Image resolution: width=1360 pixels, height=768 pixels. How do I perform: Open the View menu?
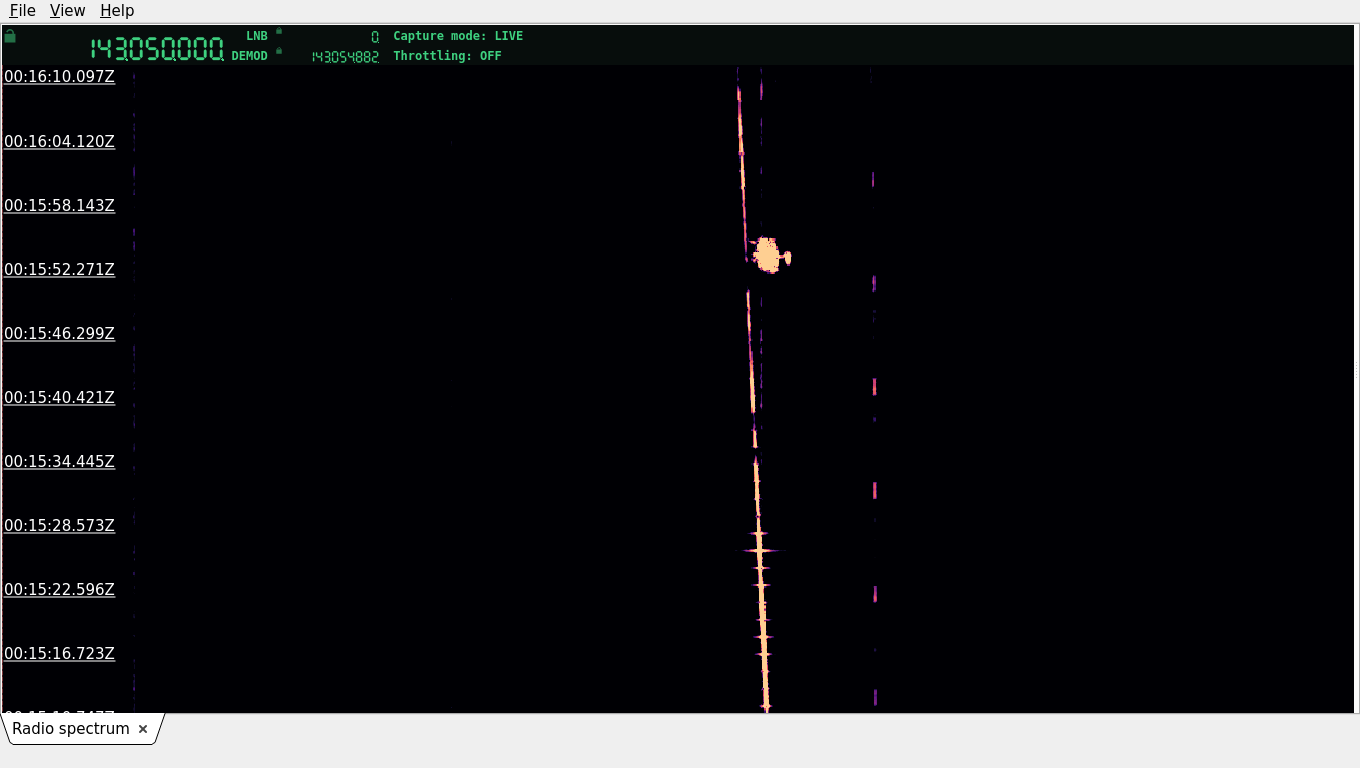tap(67, 10)
